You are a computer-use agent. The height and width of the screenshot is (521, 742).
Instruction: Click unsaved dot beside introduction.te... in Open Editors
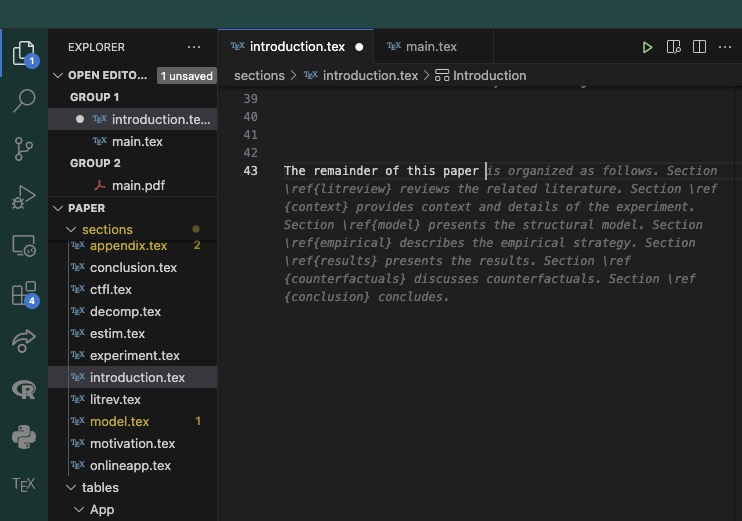[x=80, y=119]
